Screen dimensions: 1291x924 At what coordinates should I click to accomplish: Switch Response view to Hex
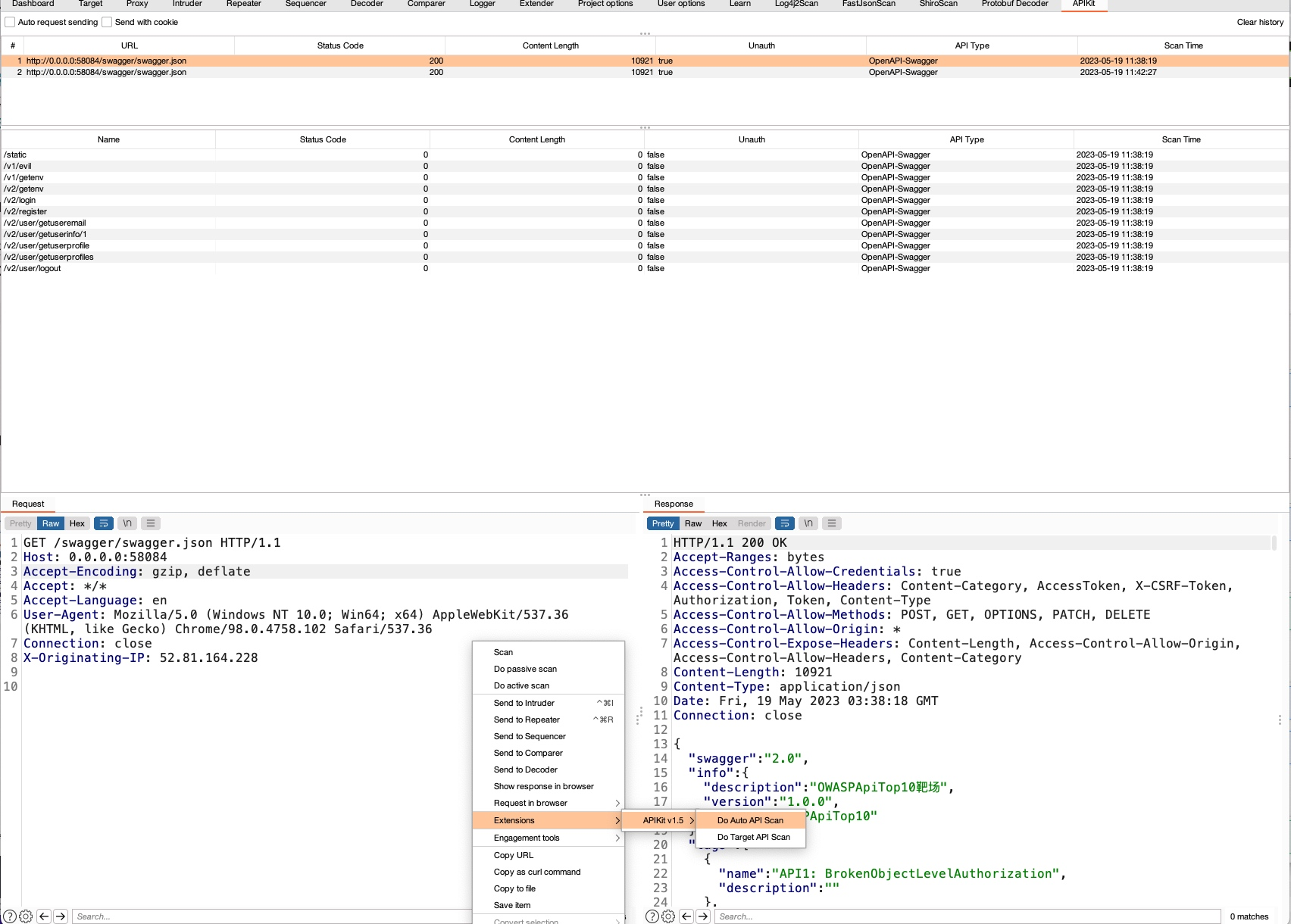[x=720, y=523]
